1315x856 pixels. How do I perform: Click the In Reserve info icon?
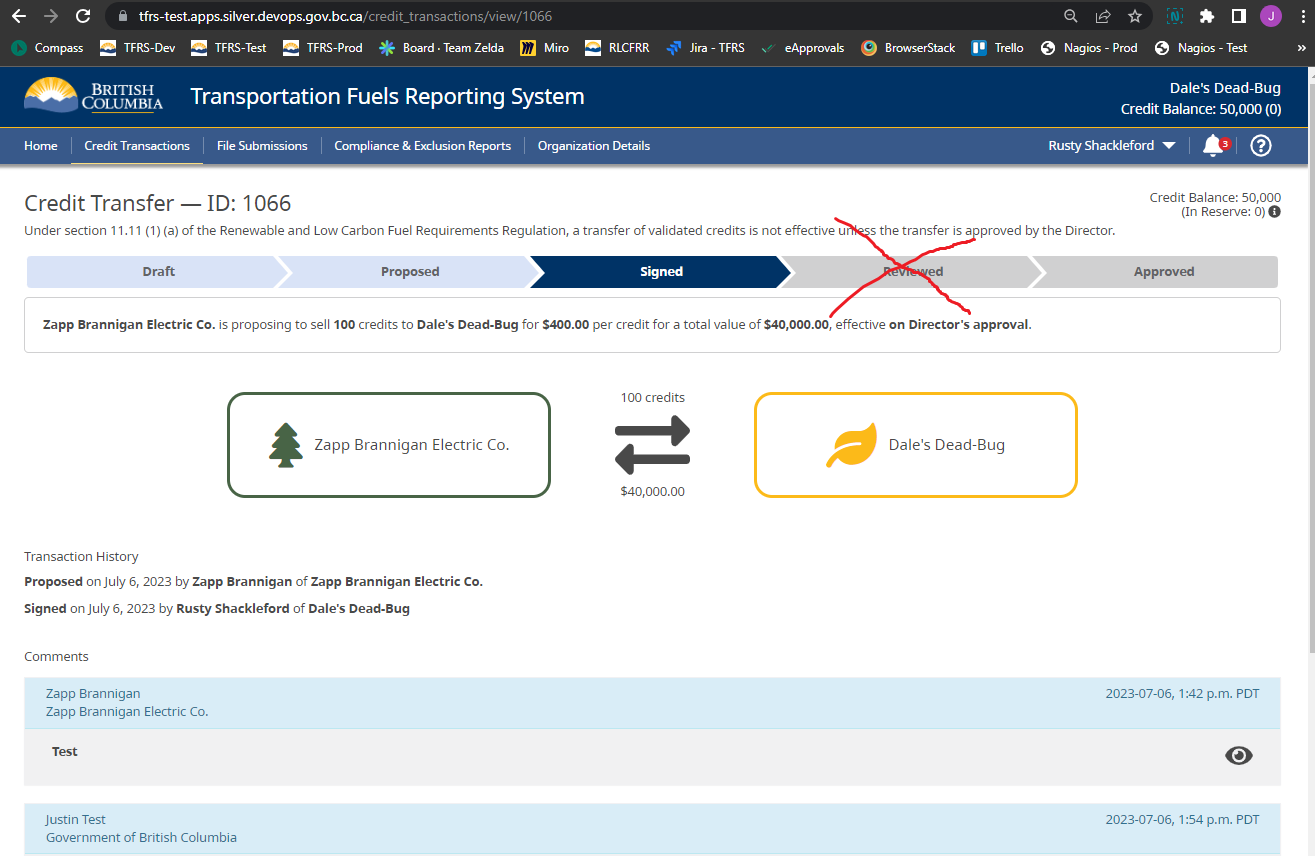1275,212
